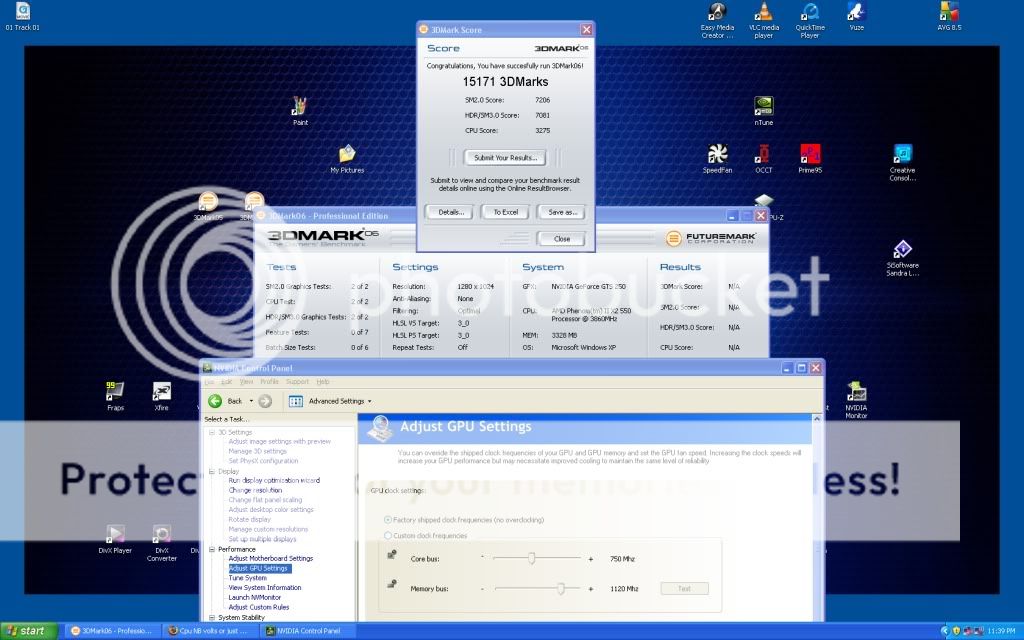
Task: Select Launch NVMonitor in the task tree
Action: coord(254,598)
